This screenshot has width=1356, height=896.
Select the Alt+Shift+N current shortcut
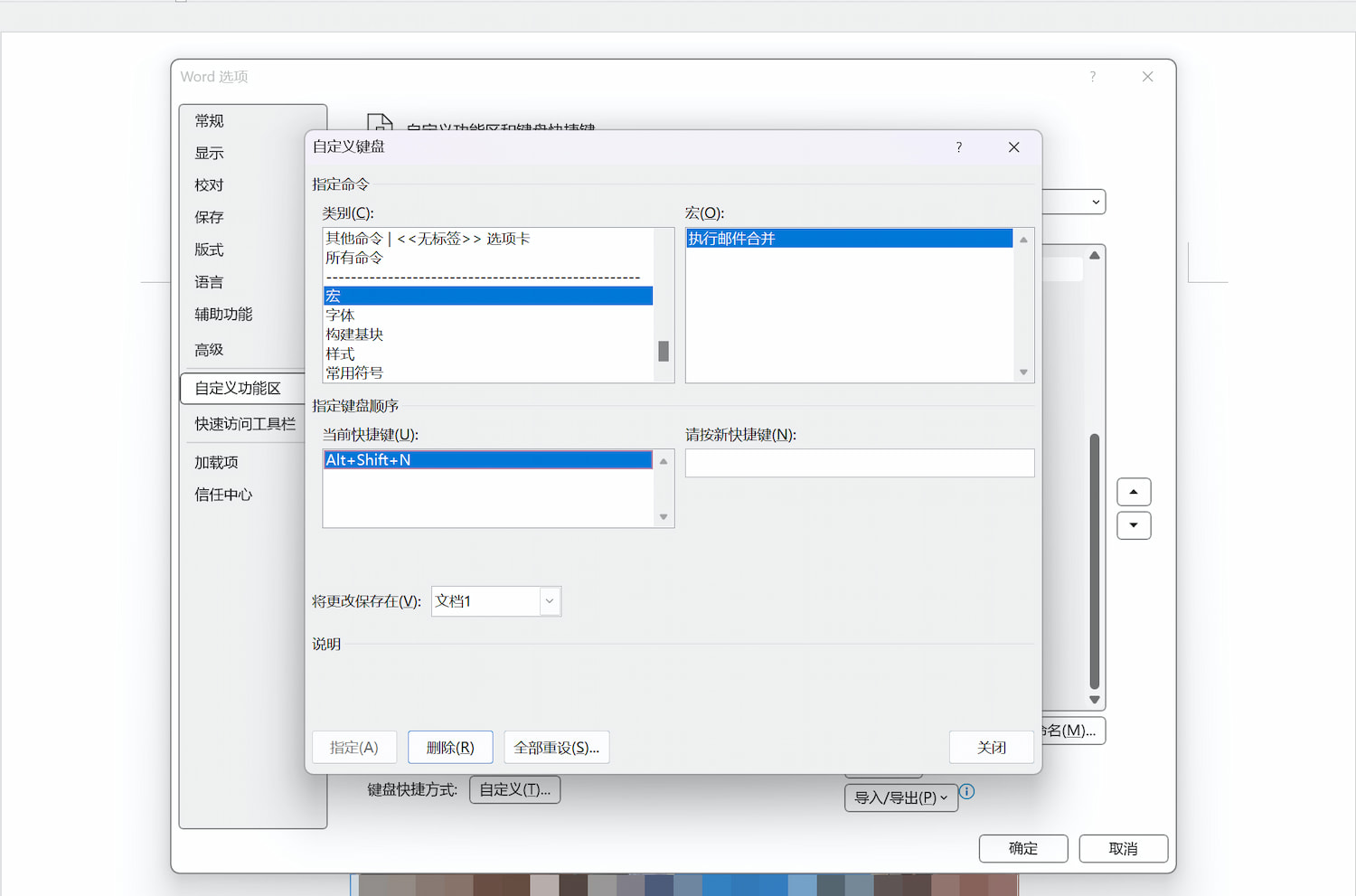pos(488,459)
